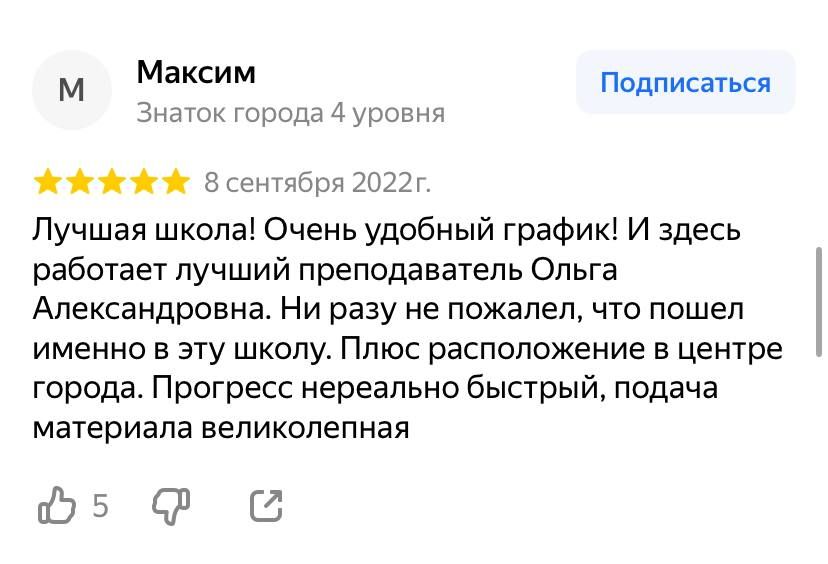Click the words материала великолепная on the last line

coord(221,428)
